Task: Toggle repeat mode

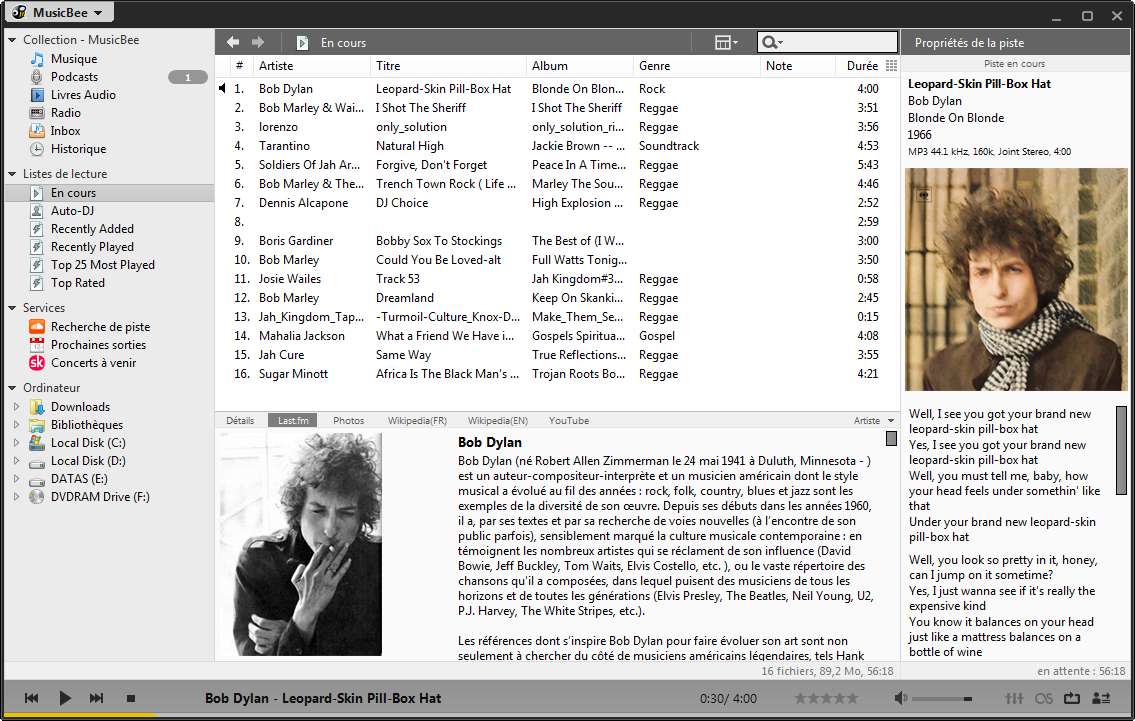Action: 1072,699
